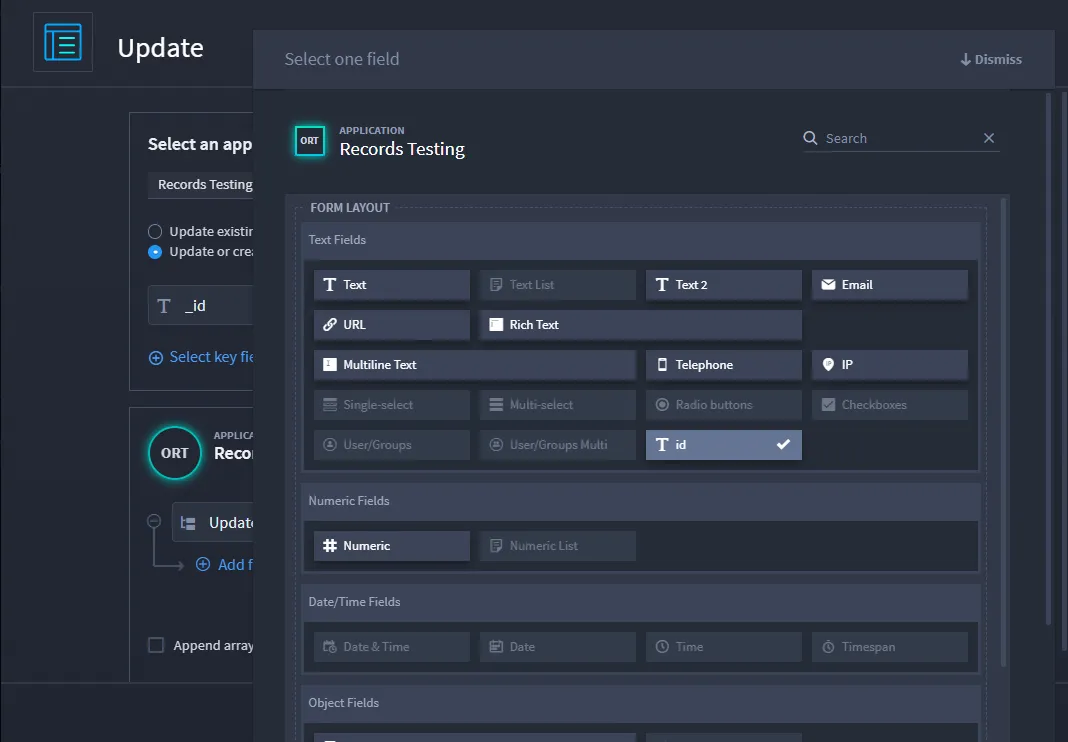
Task: Select the Multiline Text field
Action: [x=475, y=365]
